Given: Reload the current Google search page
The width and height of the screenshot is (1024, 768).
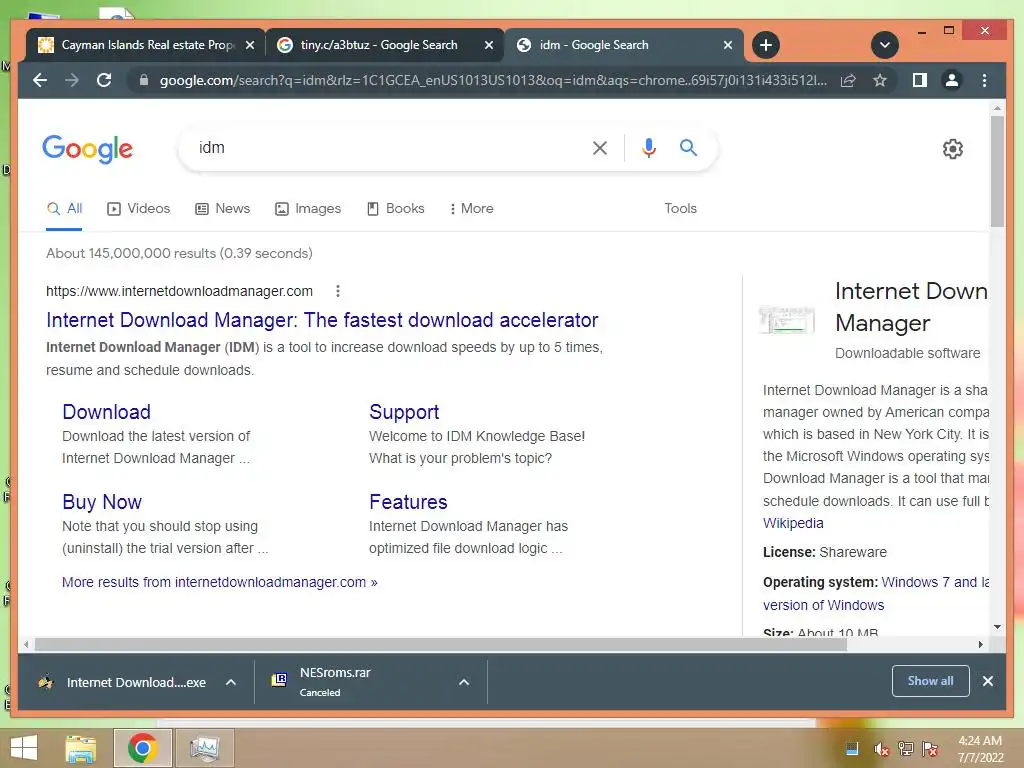Looking at the screenshot, I should [104, 80].
